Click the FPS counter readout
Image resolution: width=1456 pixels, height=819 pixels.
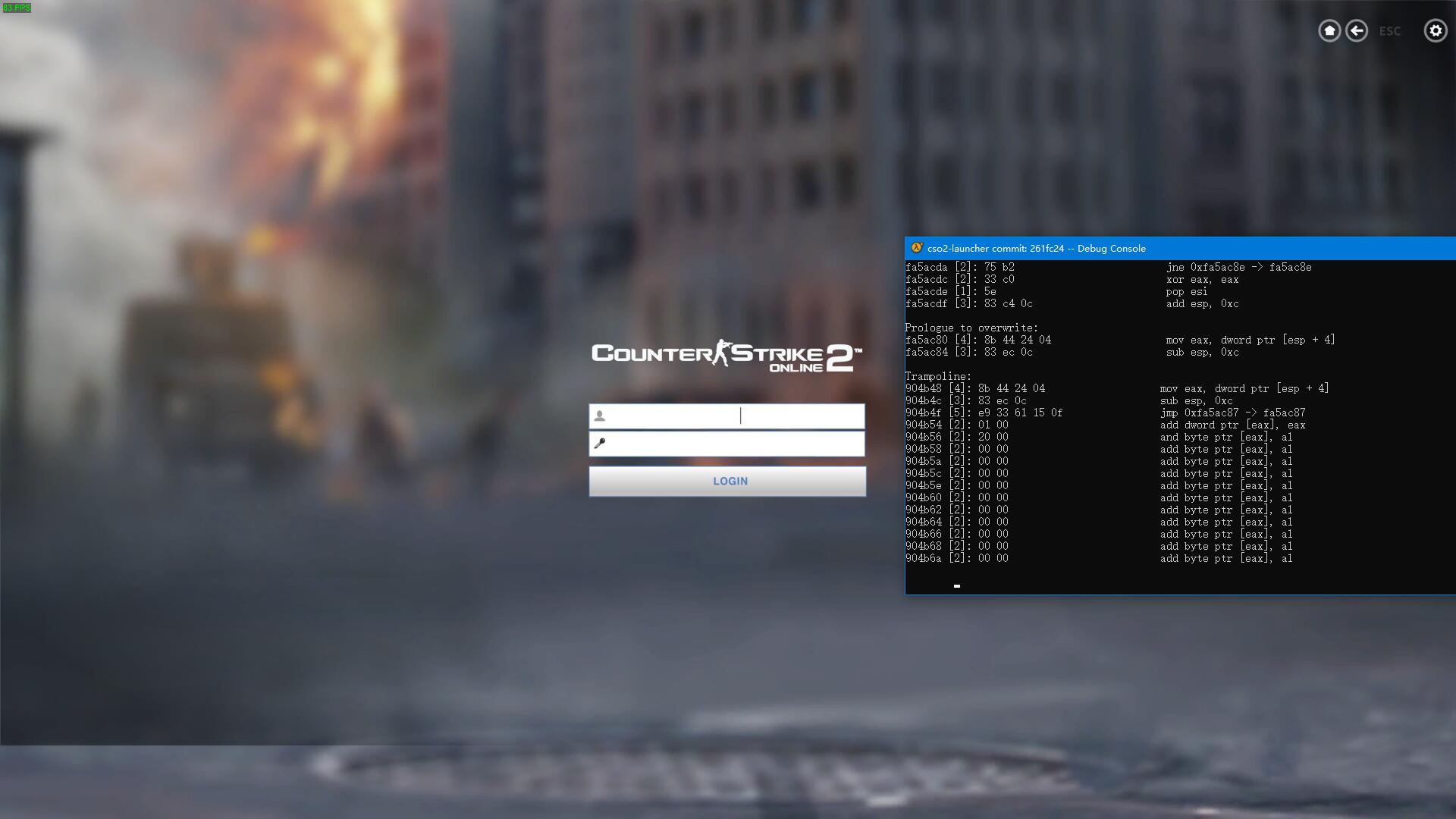(x=17, y=8)
